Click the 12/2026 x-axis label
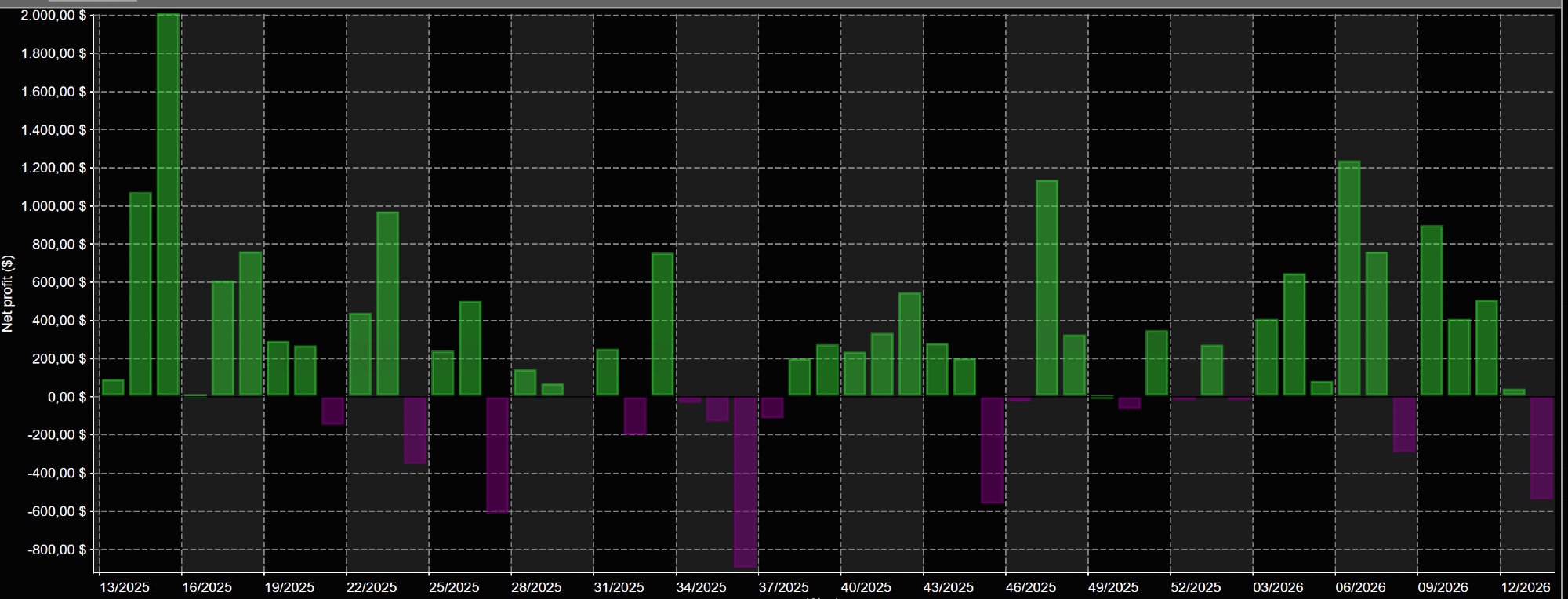 click(1525, 587)
